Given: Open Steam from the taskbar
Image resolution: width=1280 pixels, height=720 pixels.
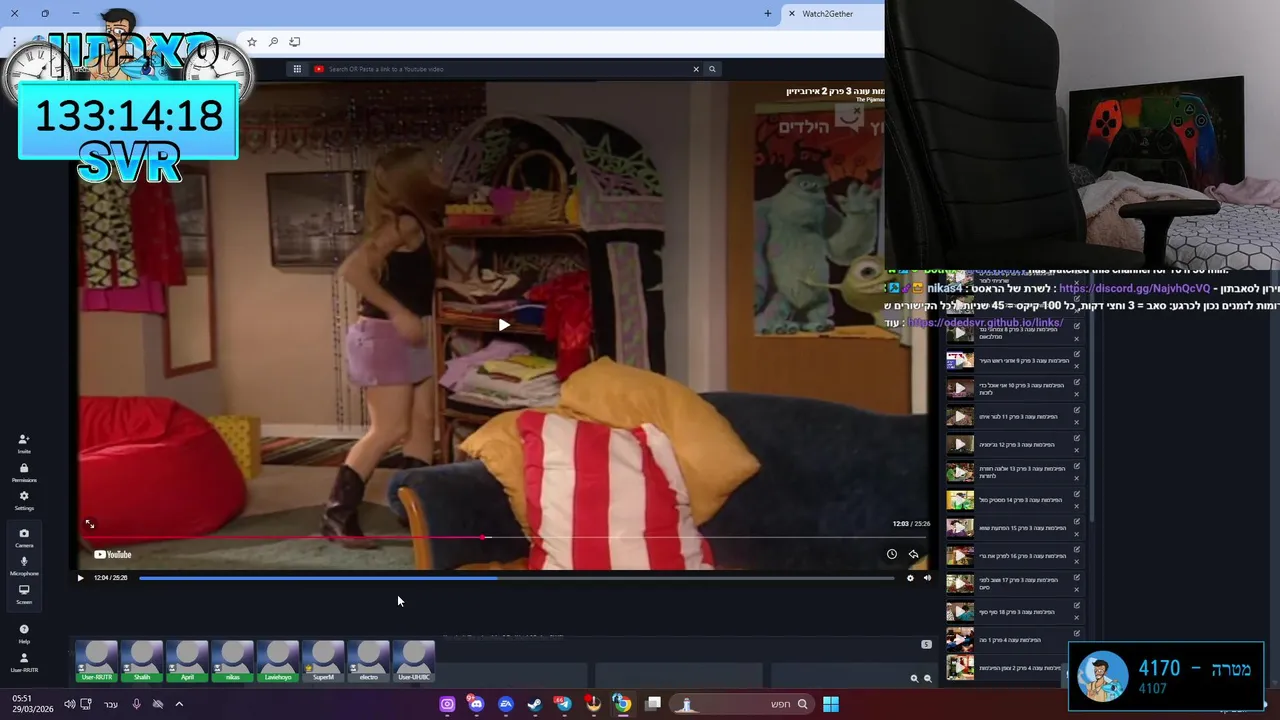Looking at the screenshot, I should pos(534,704).
